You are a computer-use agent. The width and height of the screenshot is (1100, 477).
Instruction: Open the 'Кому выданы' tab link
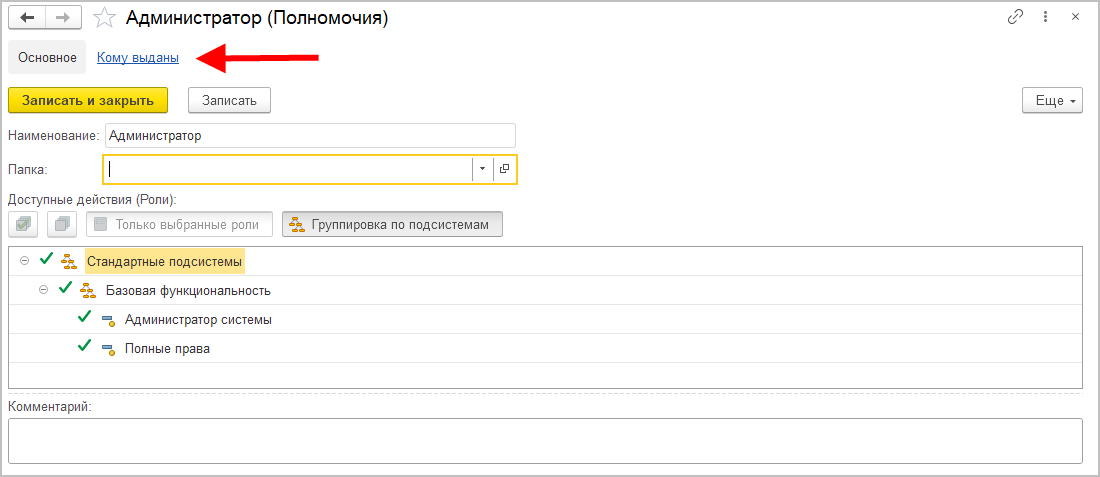coord(138,58)
